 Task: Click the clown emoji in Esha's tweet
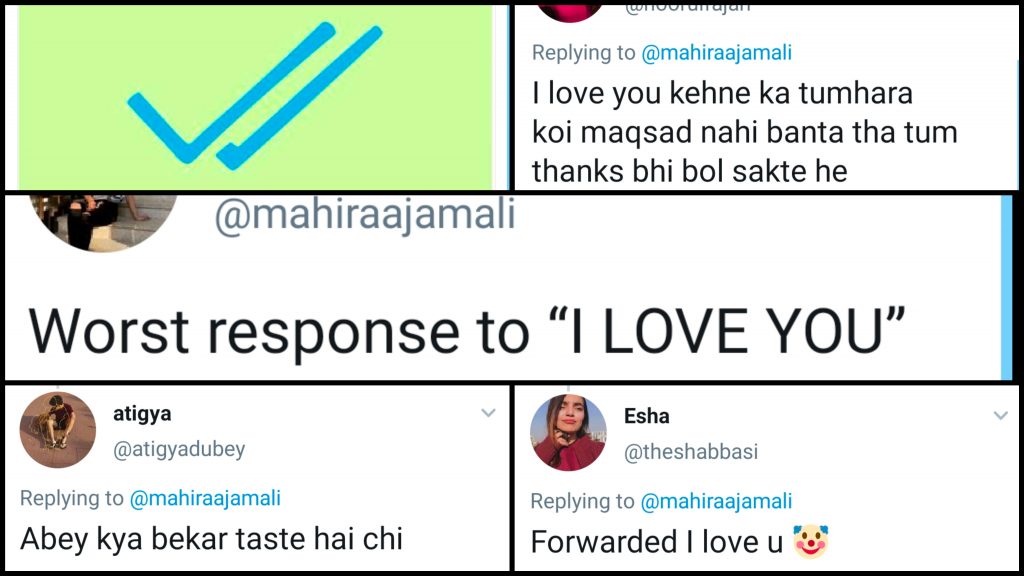coord(811,541)
